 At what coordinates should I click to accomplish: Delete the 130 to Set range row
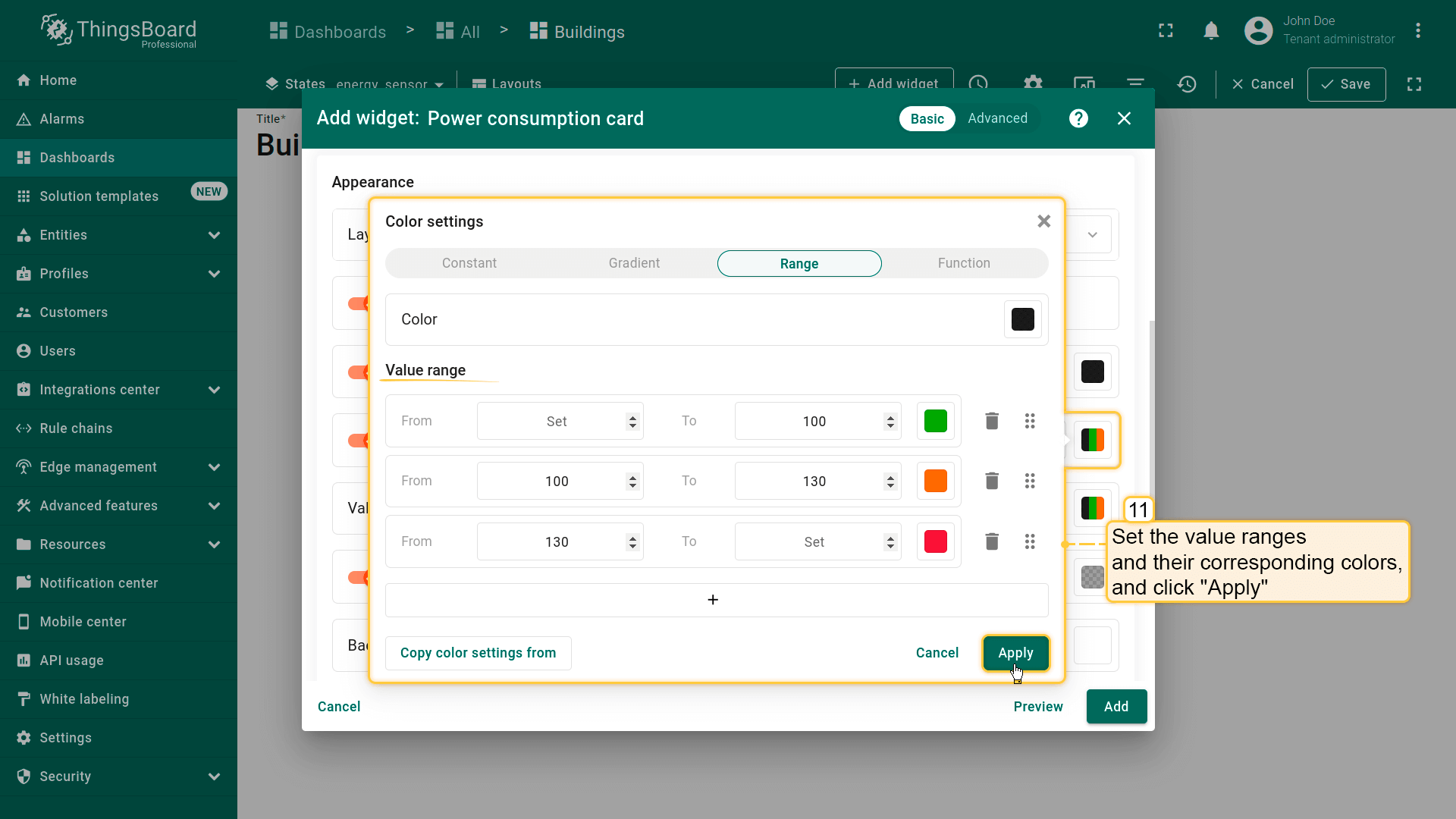coord(991,541)
